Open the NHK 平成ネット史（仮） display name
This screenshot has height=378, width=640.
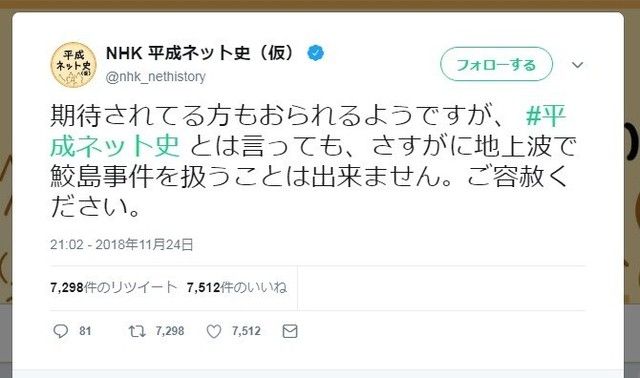tap(200, 53)
